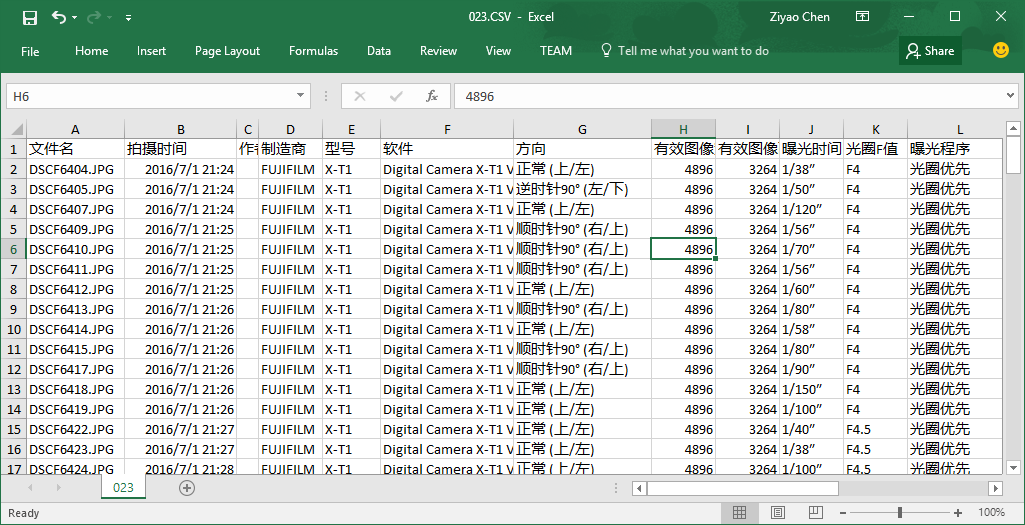Click cell DSCF6410.JPG
This screenshot has width=1025, height=525.
pos(75,249)
